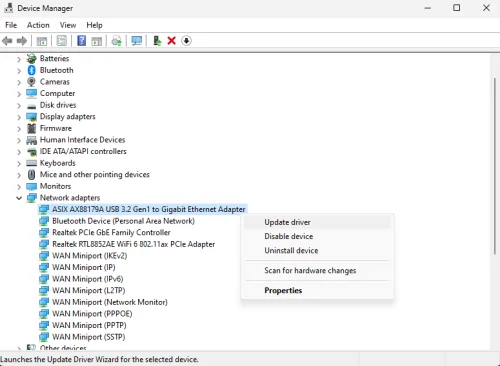This screenshot has height=366, width=500.
Task: Select Scan for hardware changes menu entry
Action: pos(317,270)
